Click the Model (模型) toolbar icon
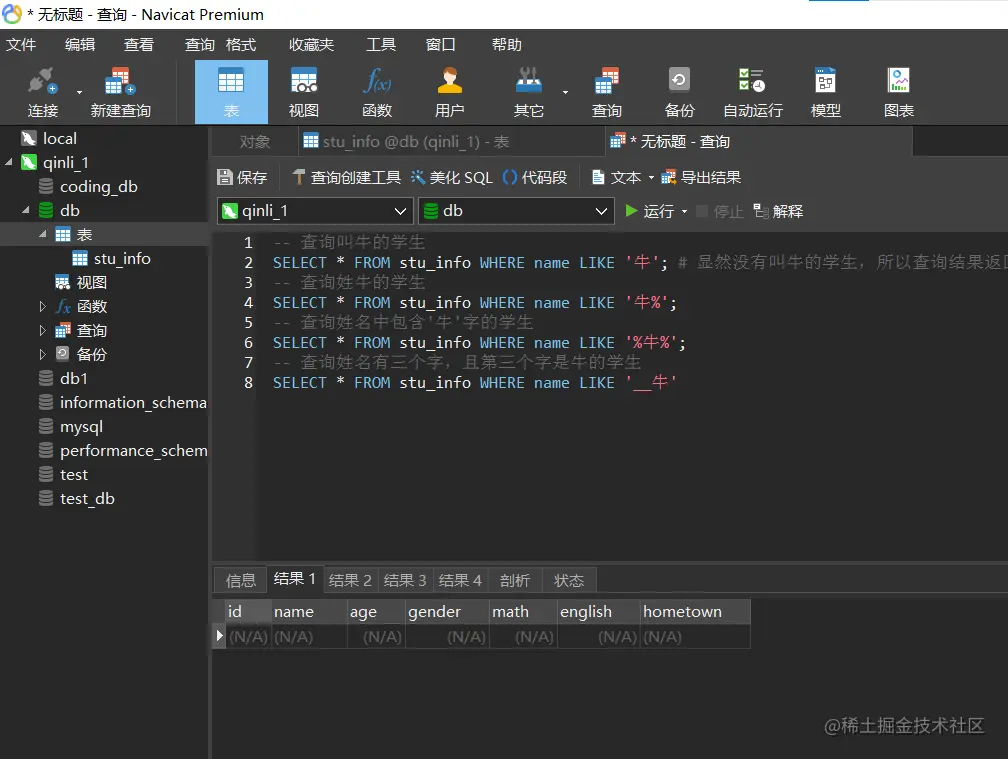Image resolution: width=1008 pixels, height=759 pixels. click(825, 93)
